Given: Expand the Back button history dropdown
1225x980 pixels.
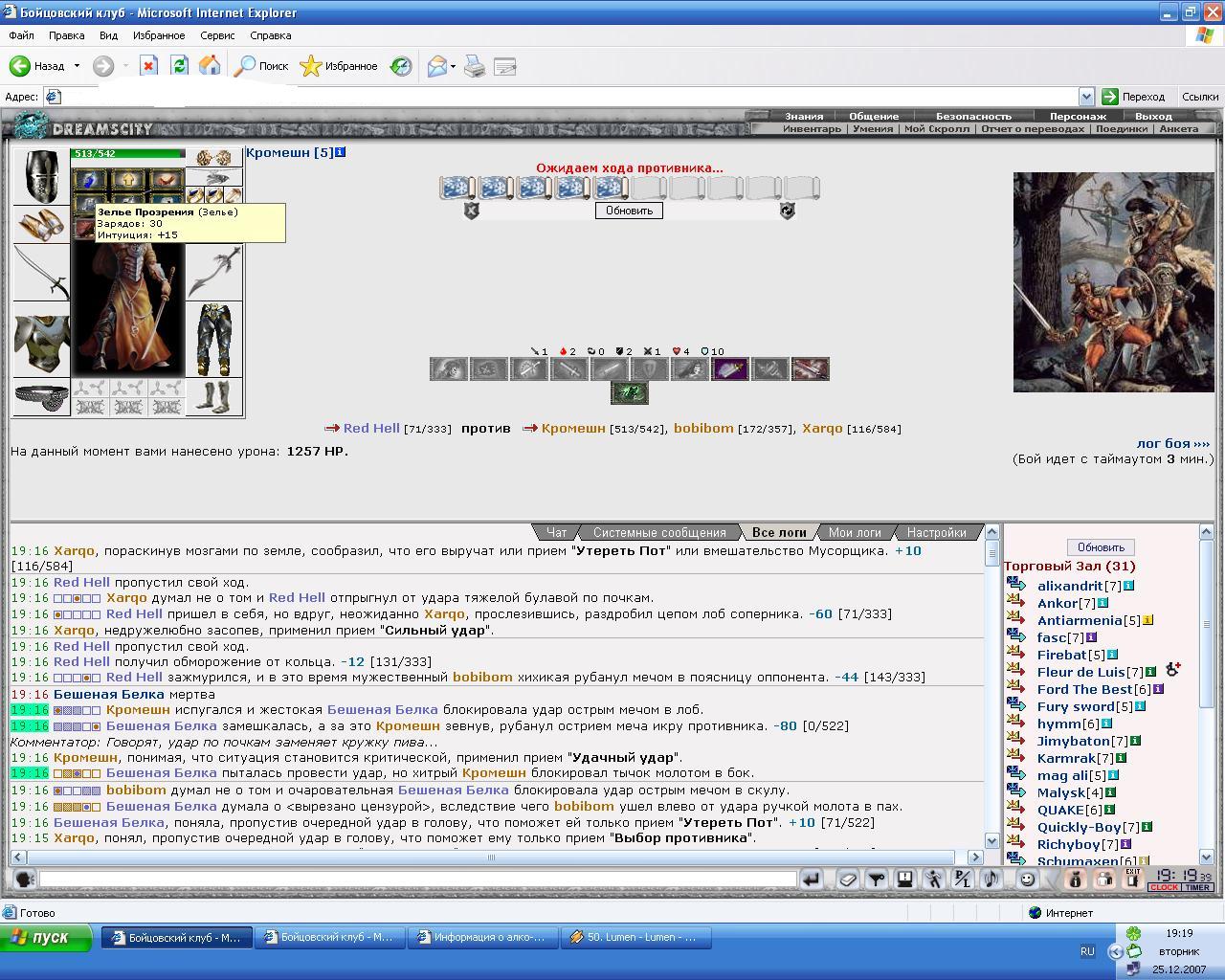Looking at the screenshot, I should (x=78, y=66).
